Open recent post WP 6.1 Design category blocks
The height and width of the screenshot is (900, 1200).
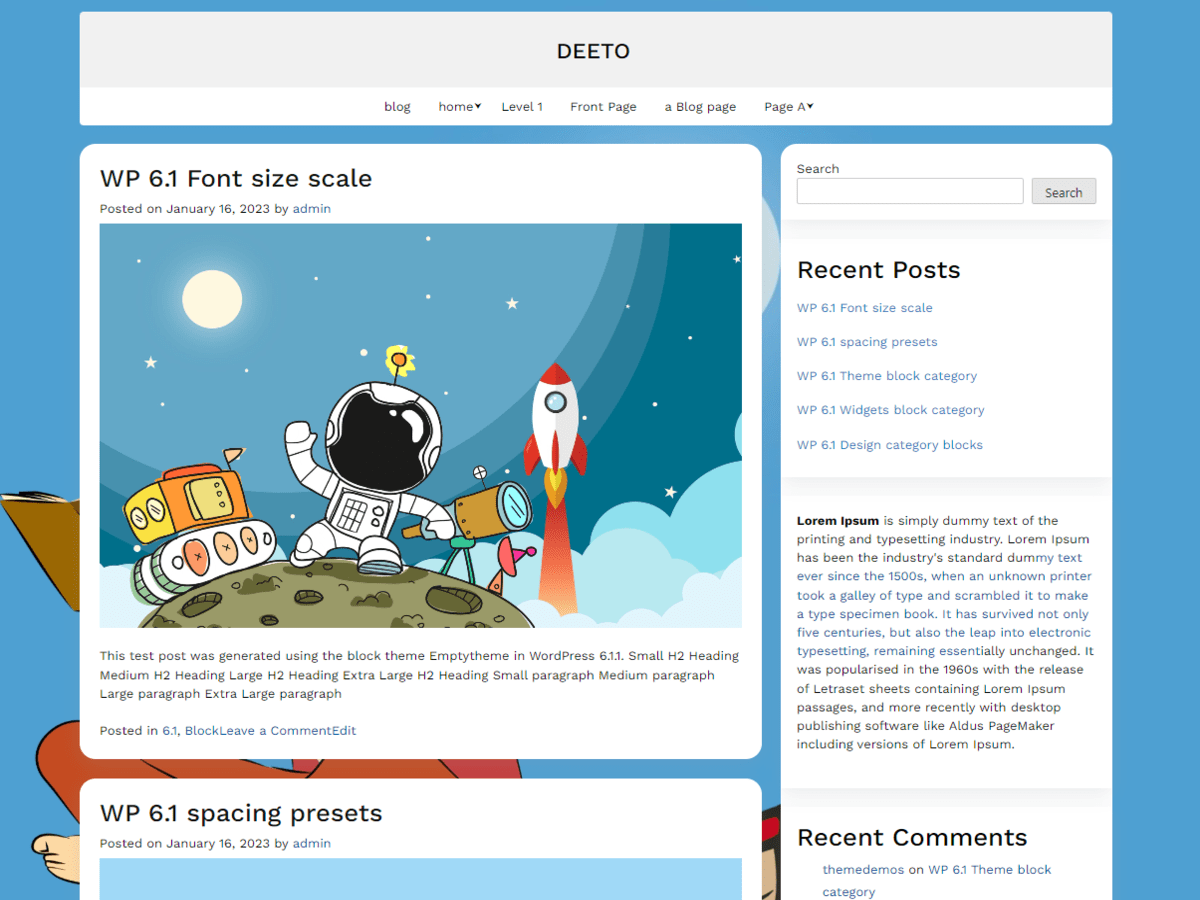pos(890,445)
